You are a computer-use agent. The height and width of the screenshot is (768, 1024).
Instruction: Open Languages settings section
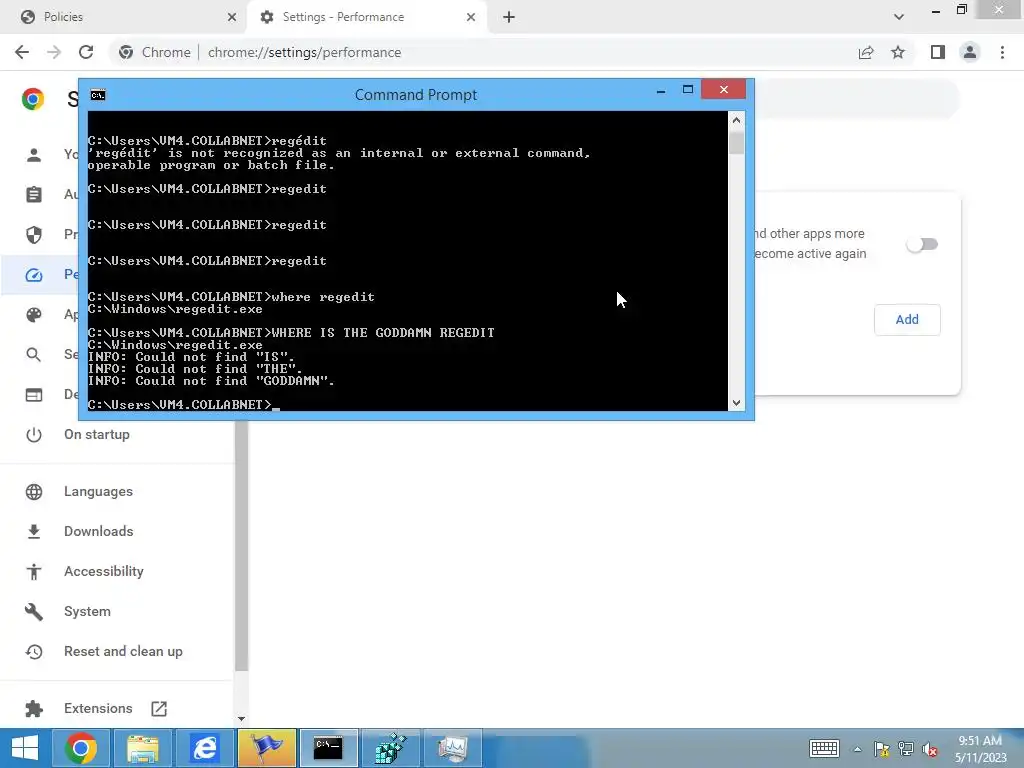click(98, 491)
